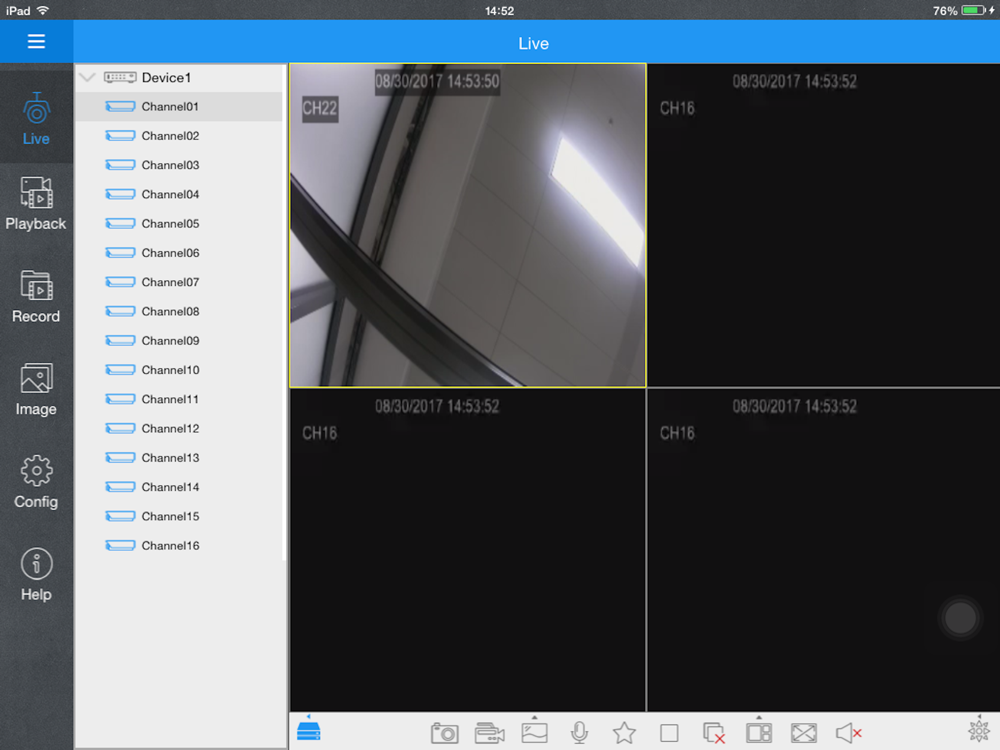The image size is (1000, 750).
Task: Click the Channel01 blue device icon
Action: 120,107
